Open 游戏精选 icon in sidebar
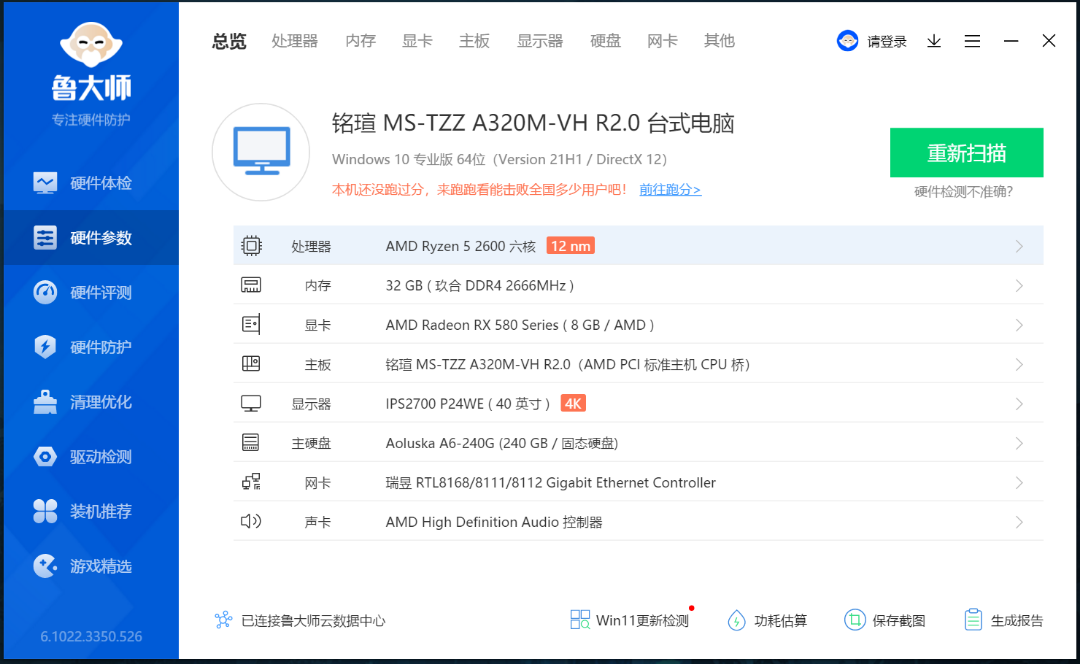 (x=45, y=566)
